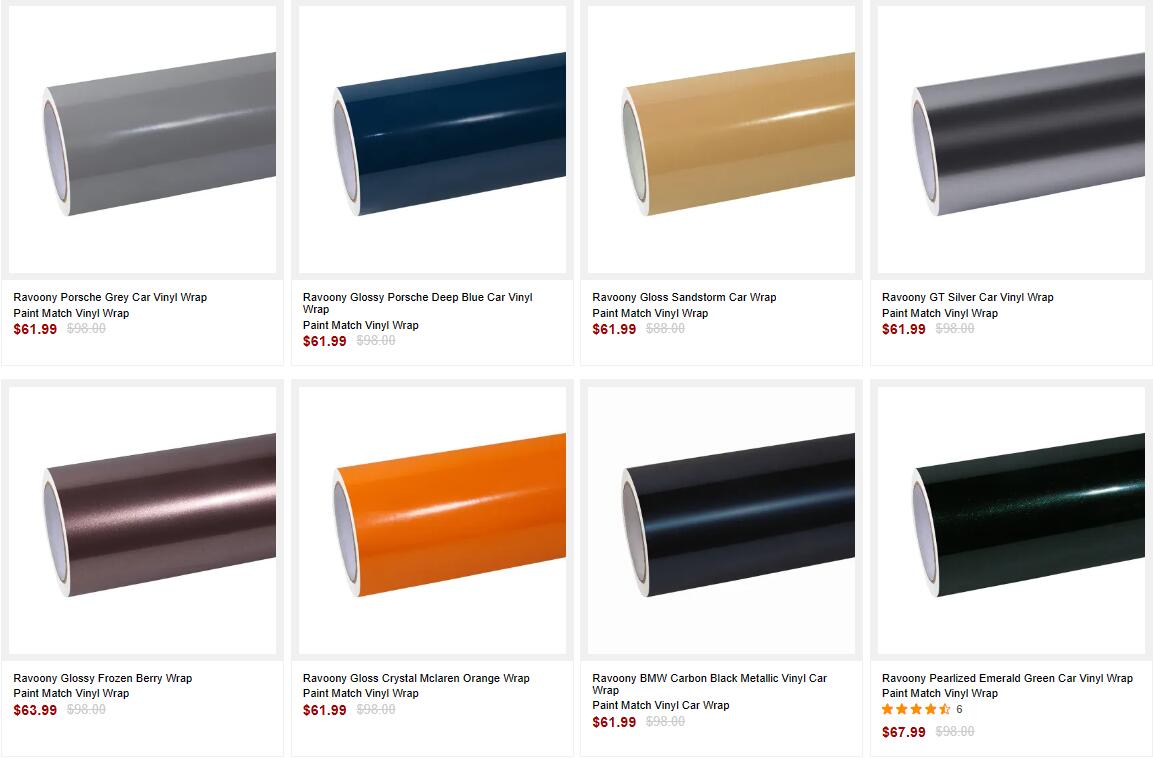The width and height of the screenshot is (1153, 759).
Task: Open the Porsche Deep Blue vinyl roll image
Action: (x=432, y=140)
